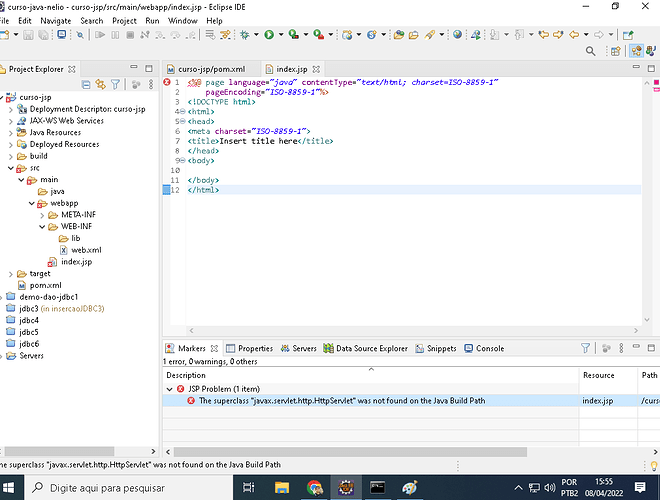Viewport: 660px width, 500px height.
Task: Expand the META-INF folder node
Action: (42, 215)
